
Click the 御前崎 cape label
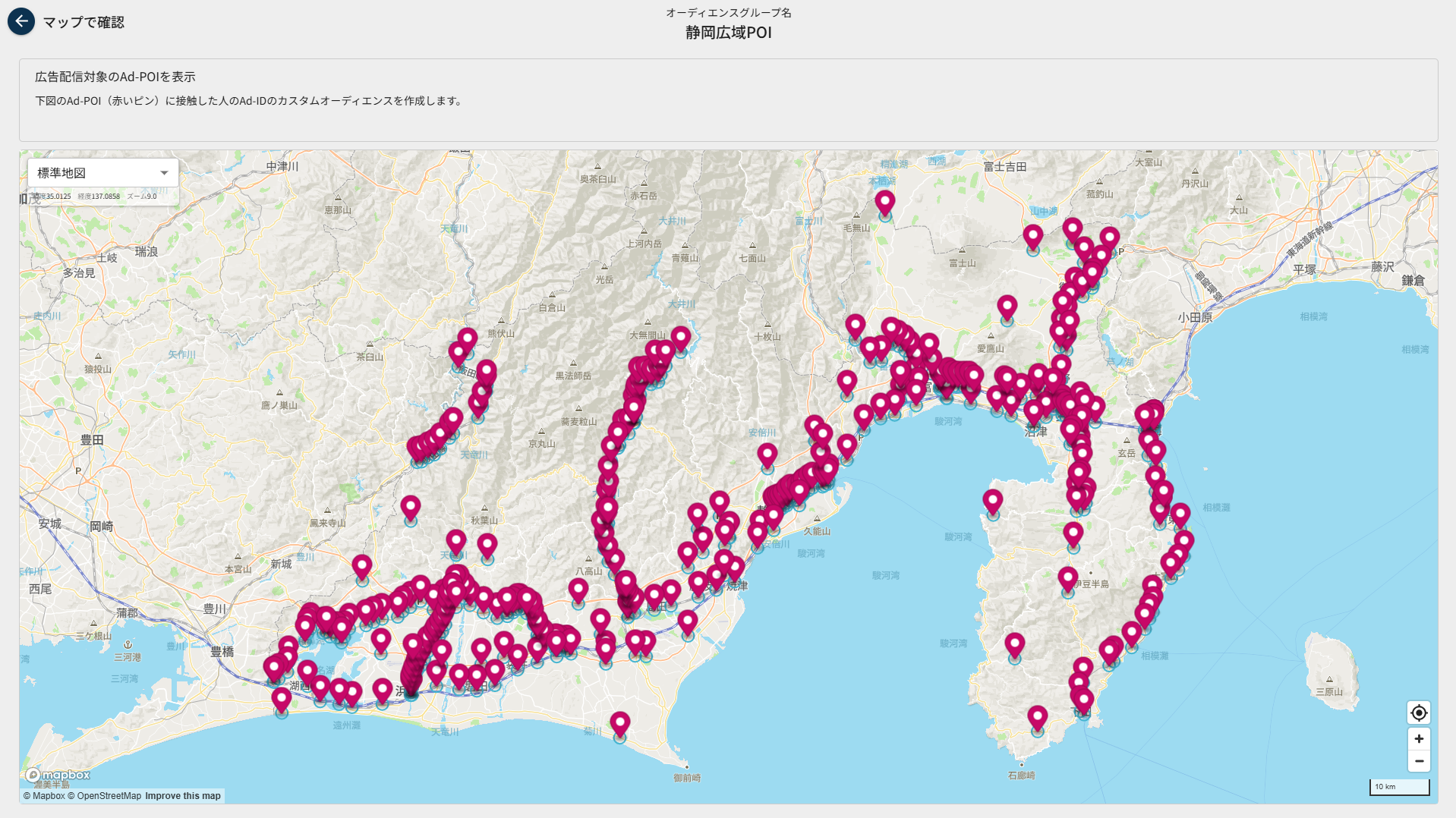pyautogui.click(x=687, y=778)
